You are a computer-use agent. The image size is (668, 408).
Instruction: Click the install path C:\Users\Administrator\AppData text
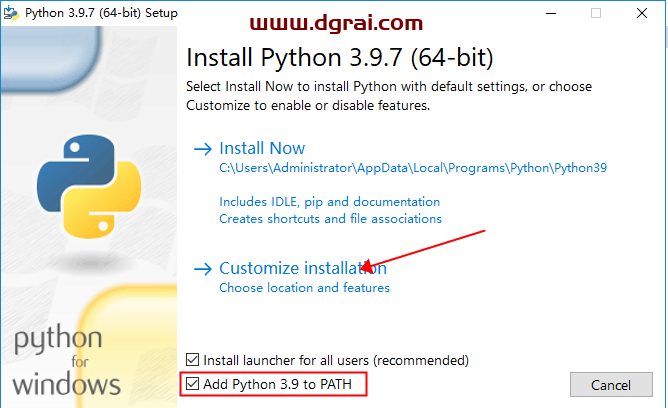click(x=413, y=168)
